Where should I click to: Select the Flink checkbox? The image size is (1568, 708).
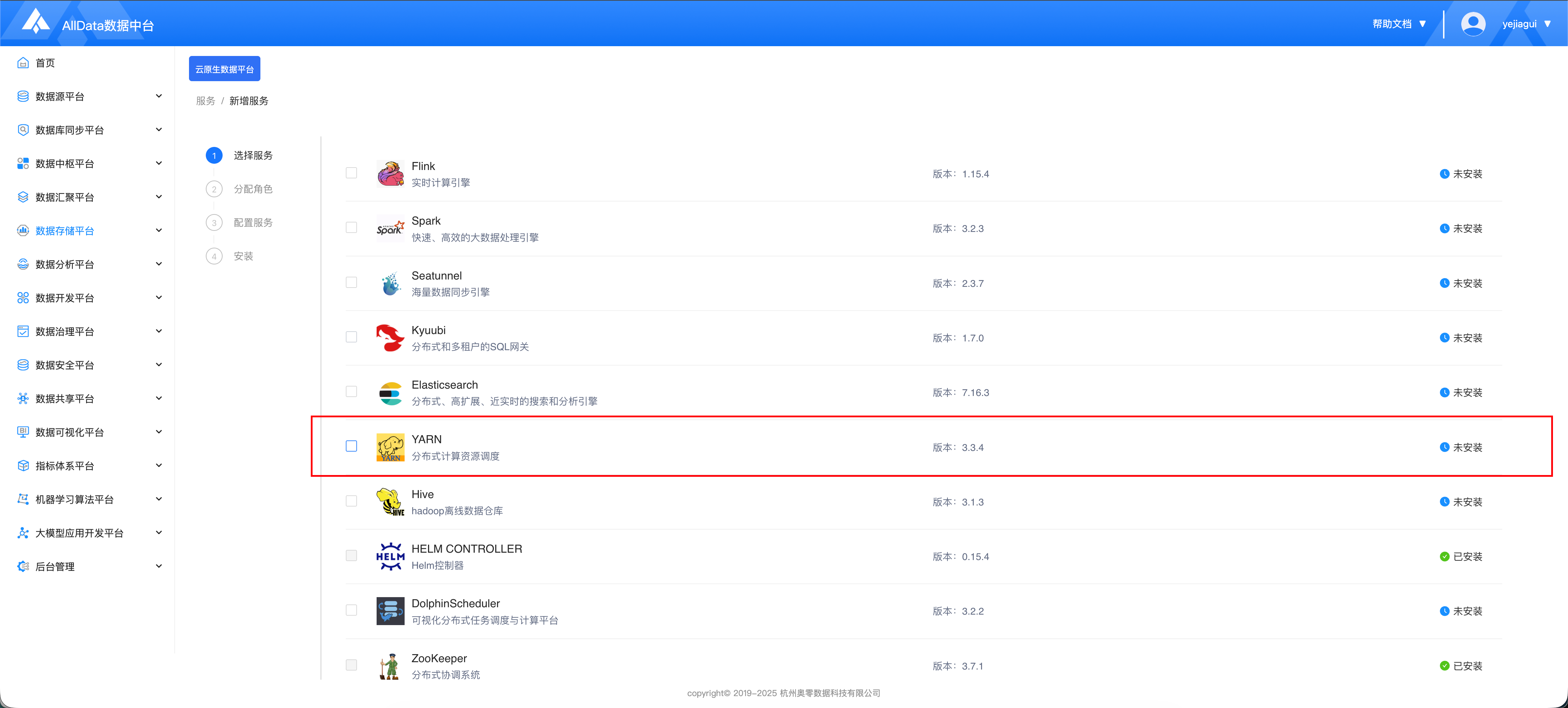click(x=351, y=173)
